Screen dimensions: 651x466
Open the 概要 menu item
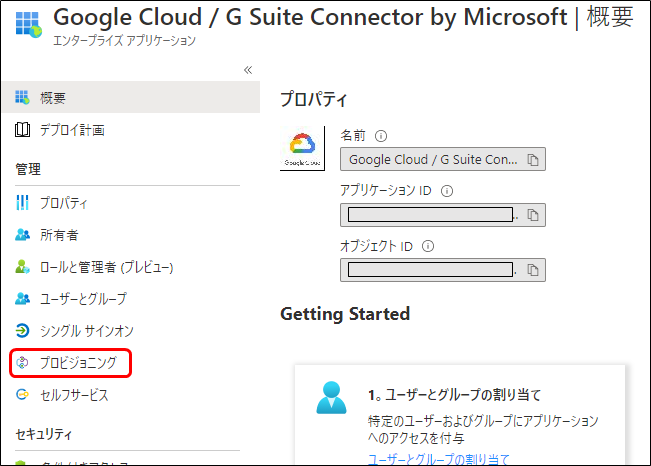(53, 97)
